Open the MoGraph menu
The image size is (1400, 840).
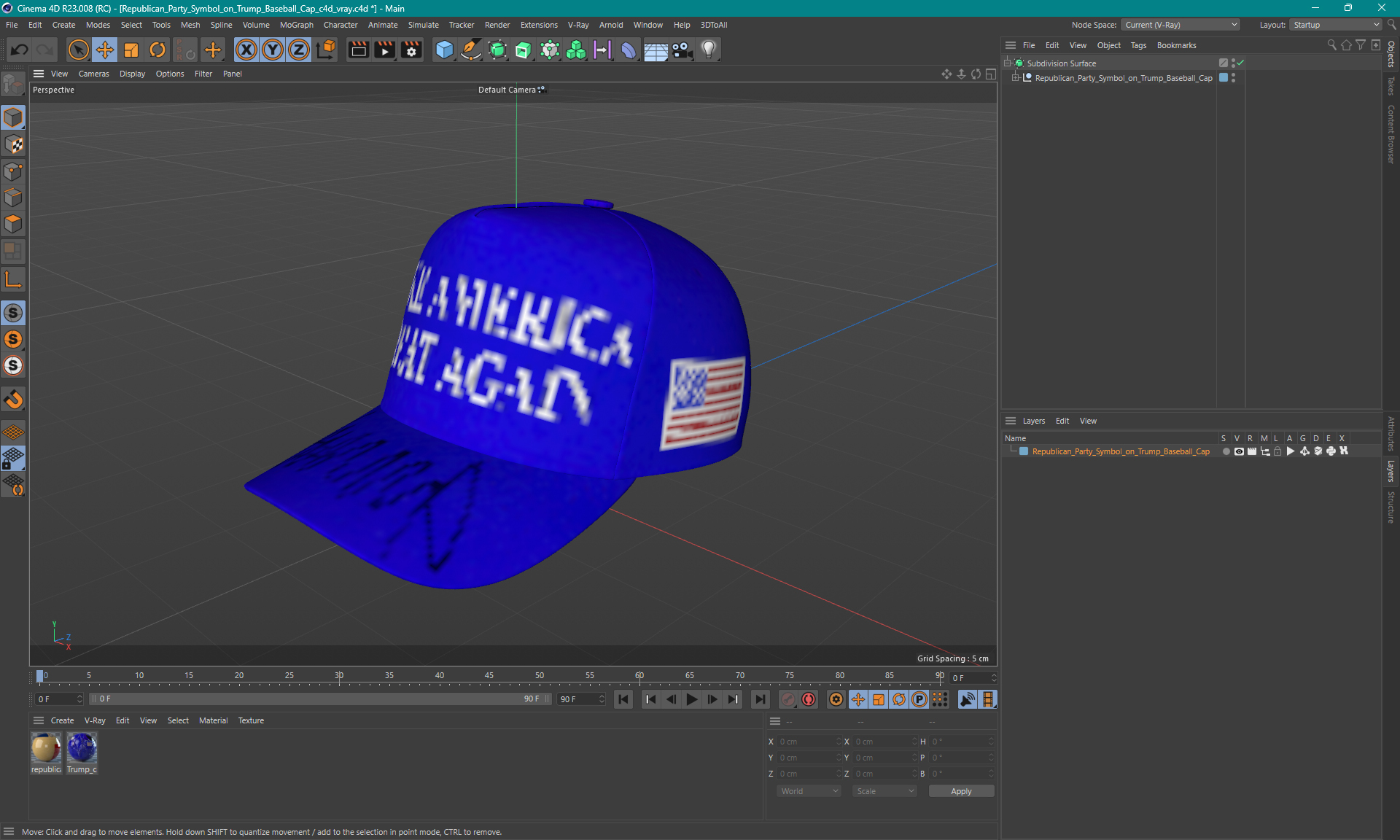coord(297,25)
